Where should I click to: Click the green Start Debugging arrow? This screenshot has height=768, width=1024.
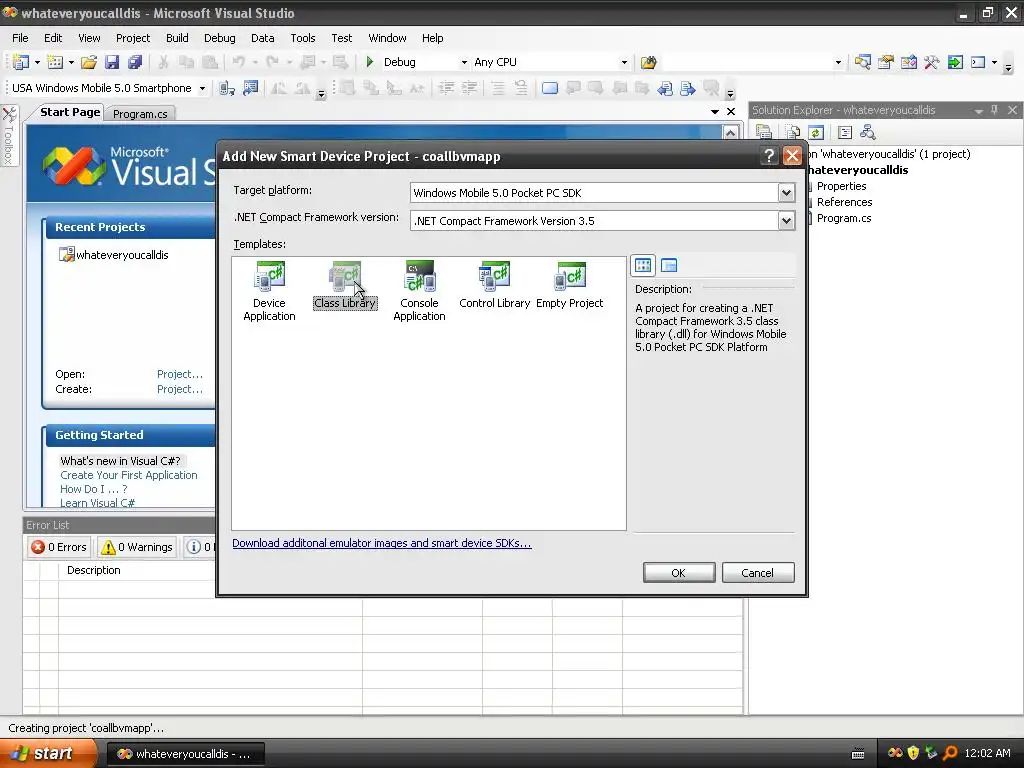[x=370, y=61]
